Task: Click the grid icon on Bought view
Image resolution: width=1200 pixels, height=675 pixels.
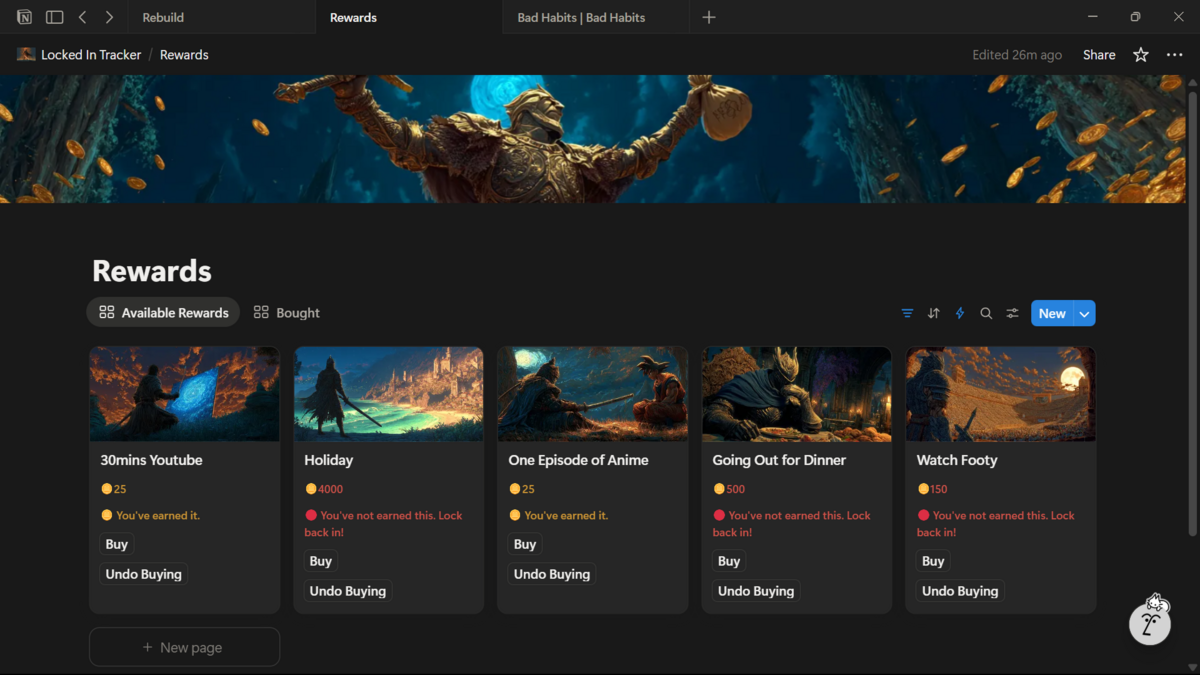Action: click(261, 313)
